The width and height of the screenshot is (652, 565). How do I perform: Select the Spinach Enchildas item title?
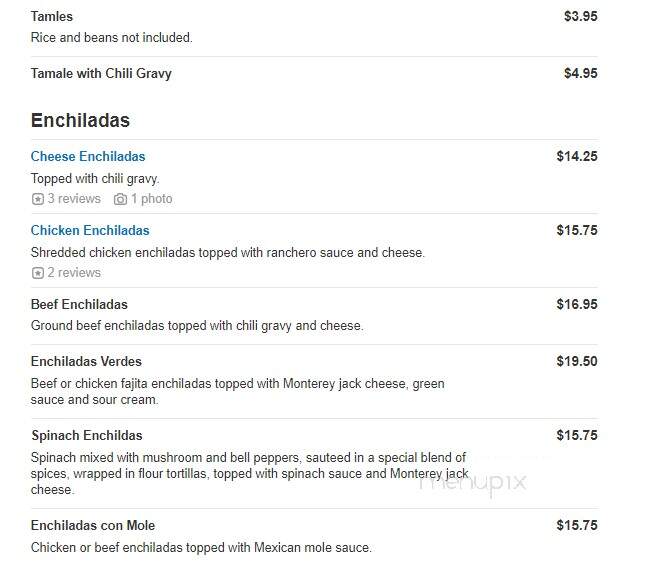click(x=87, y=435)
